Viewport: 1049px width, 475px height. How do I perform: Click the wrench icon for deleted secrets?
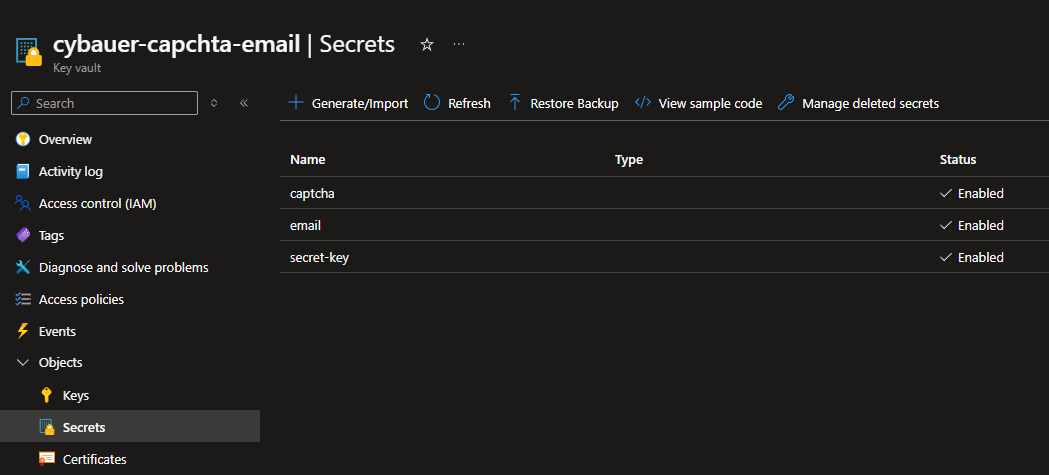tap(786, 103)
